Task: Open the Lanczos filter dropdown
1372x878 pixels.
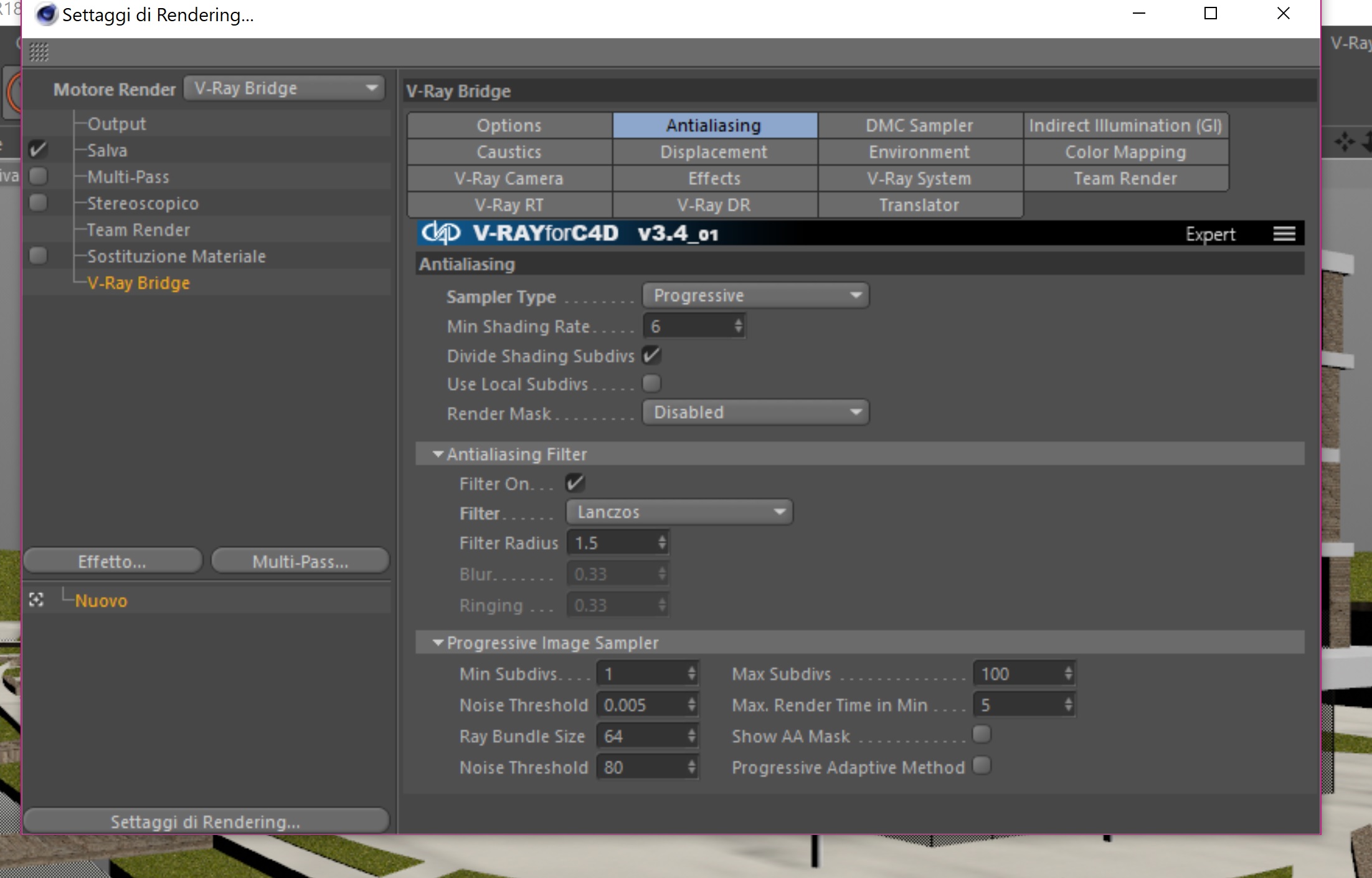Action: click(x=679, y=512)
